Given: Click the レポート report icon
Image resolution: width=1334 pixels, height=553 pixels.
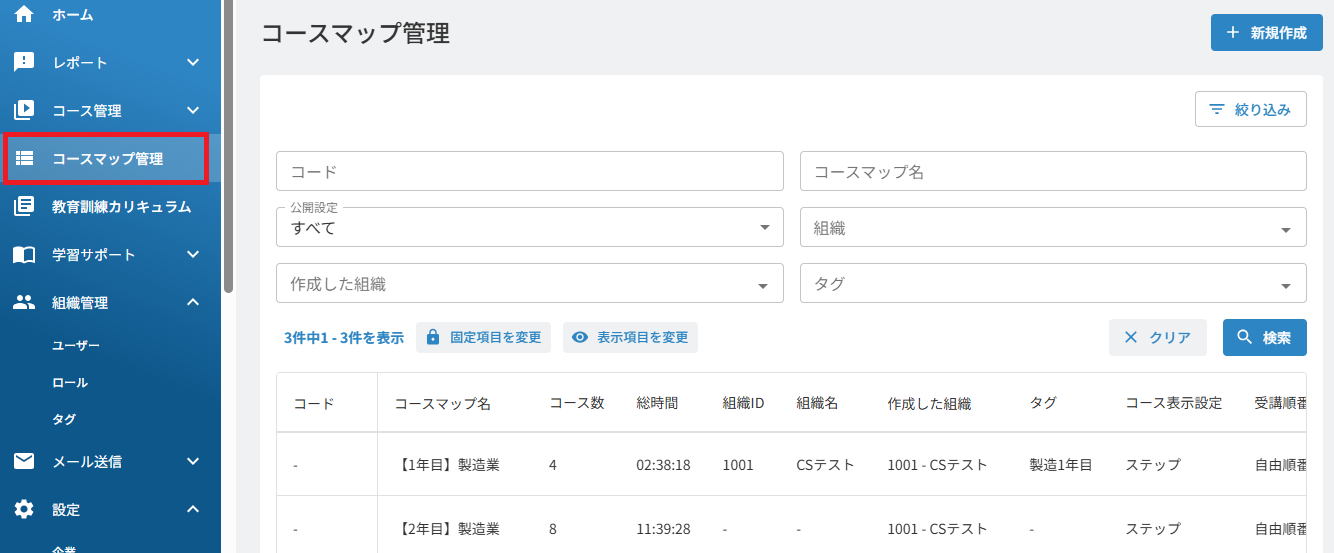Looking at the screenshot, I should click(24, 62).
